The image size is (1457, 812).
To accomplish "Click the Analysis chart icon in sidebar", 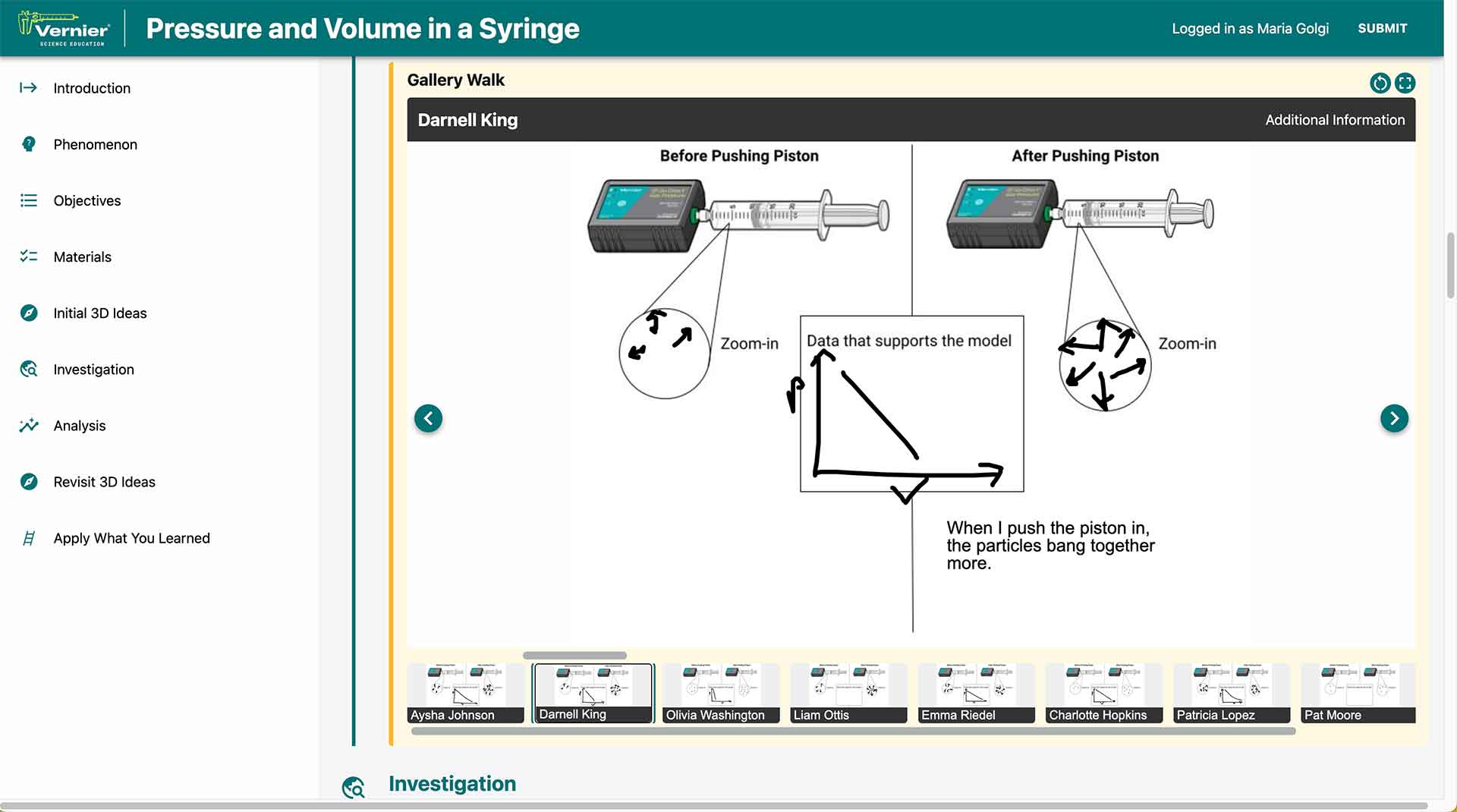I will [x=29, y=426].
